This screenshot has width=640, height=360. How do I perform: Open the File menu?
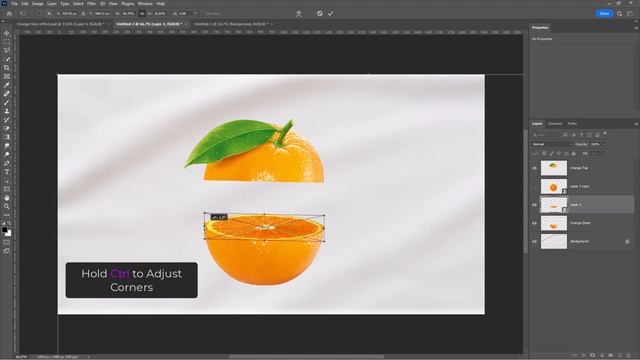[14, 4]
